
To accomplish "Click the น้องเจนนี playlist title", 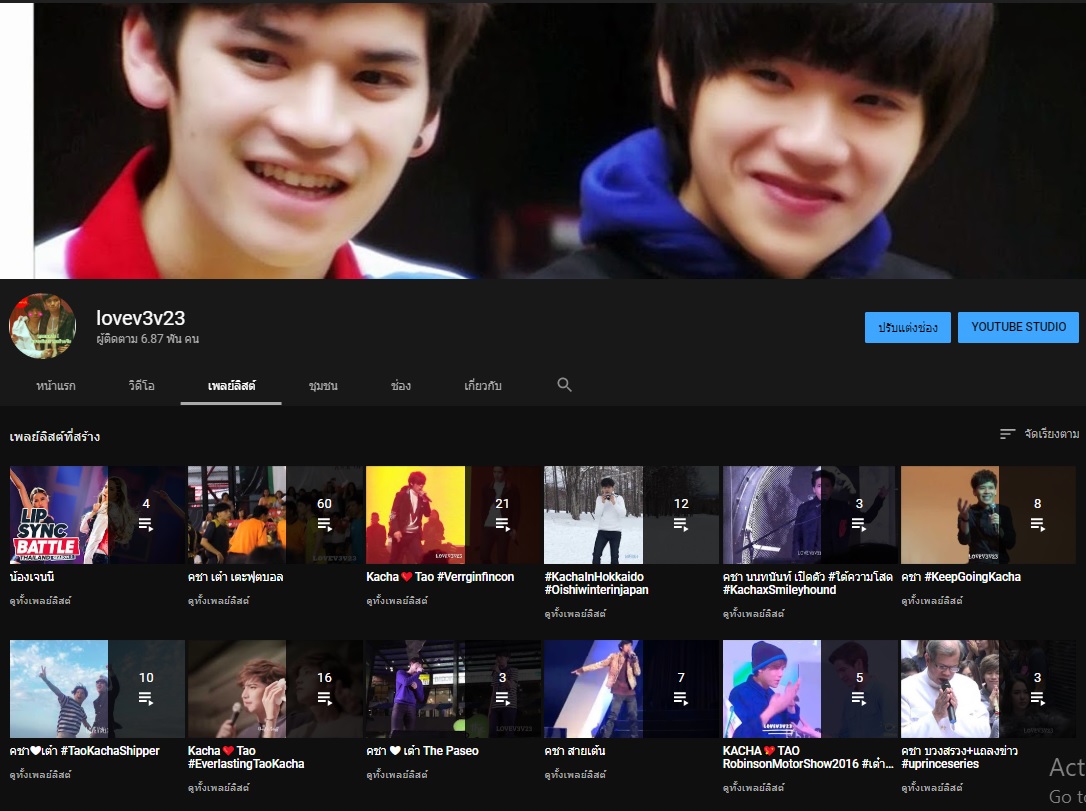I will coord(32,577).
